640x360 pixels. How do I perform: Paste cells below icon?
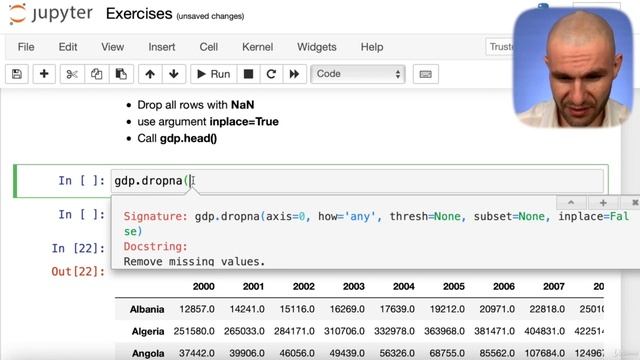pyautogui.click(x=121, y=74)
